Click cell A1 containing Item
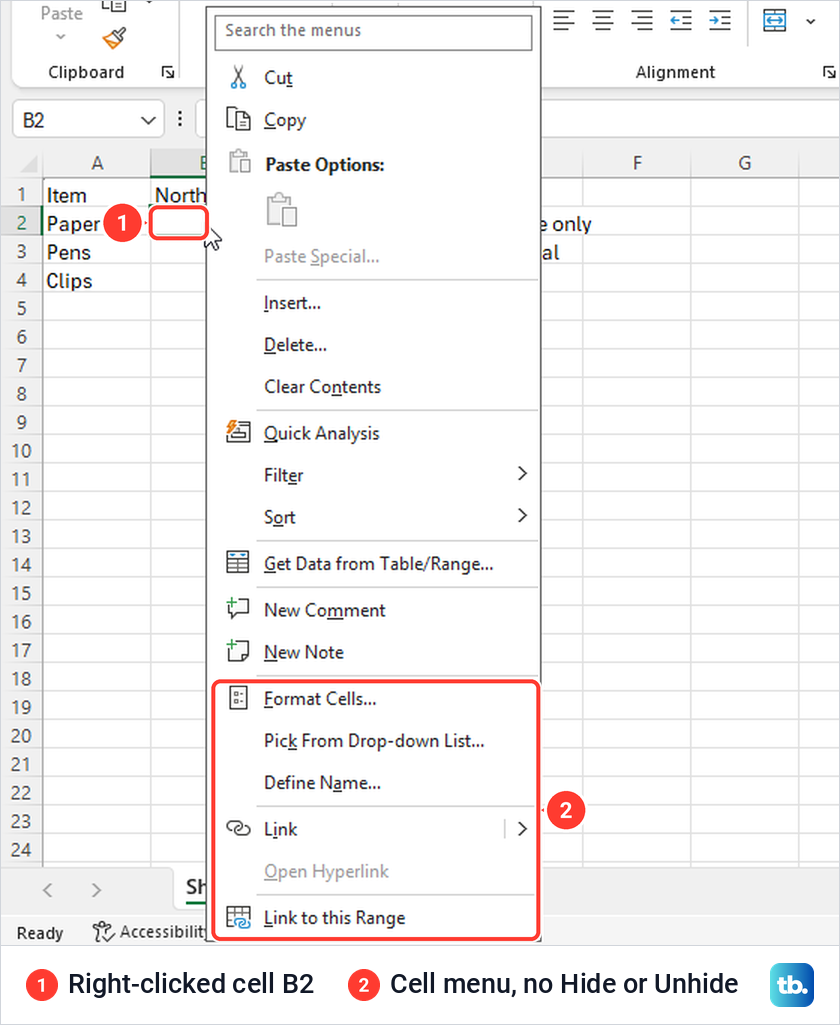This screenshot has width=840, height=1025. click(97, 195)
